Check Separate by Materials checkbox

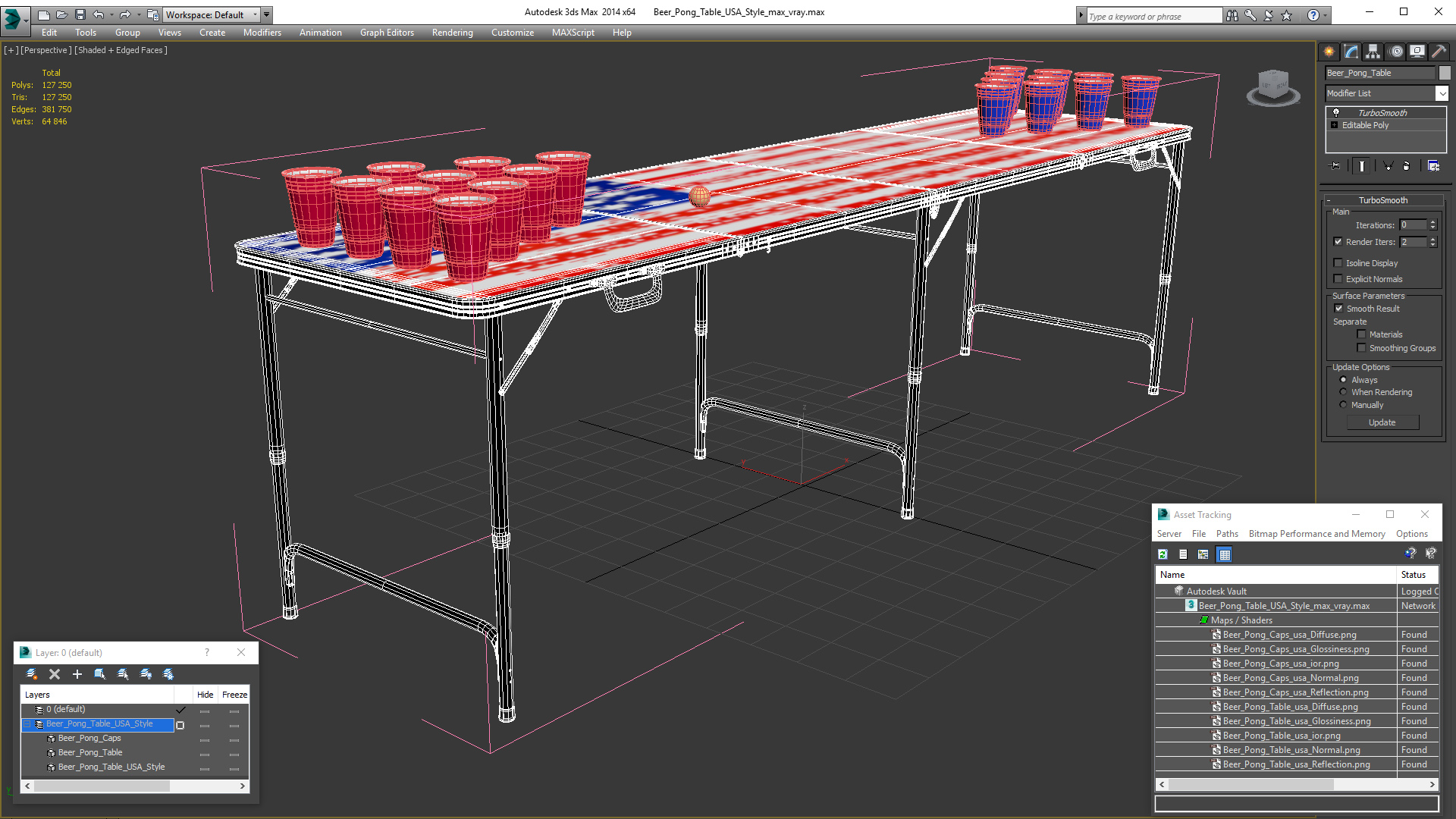click(1361, 334)
